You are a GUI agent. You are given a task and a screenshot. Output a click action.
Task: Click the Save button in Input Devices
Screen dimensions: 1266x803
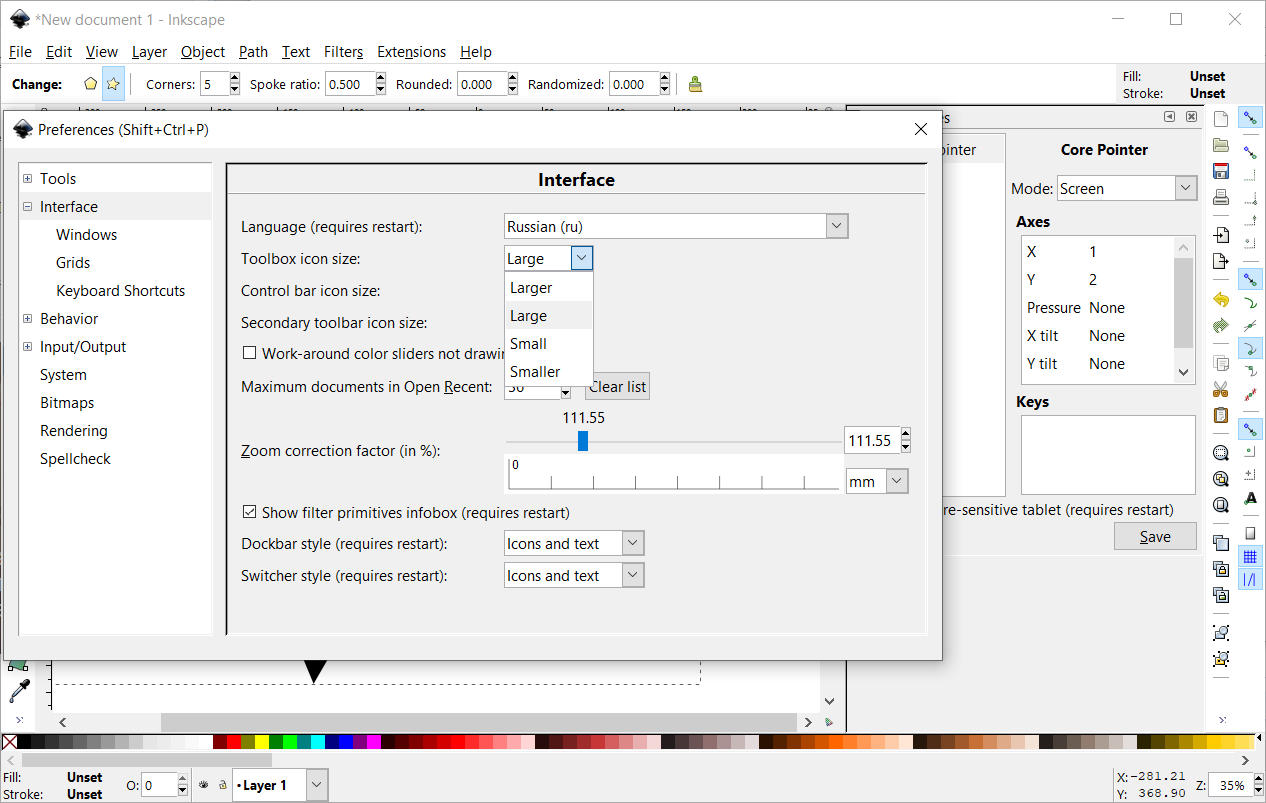click(1155, 536)
